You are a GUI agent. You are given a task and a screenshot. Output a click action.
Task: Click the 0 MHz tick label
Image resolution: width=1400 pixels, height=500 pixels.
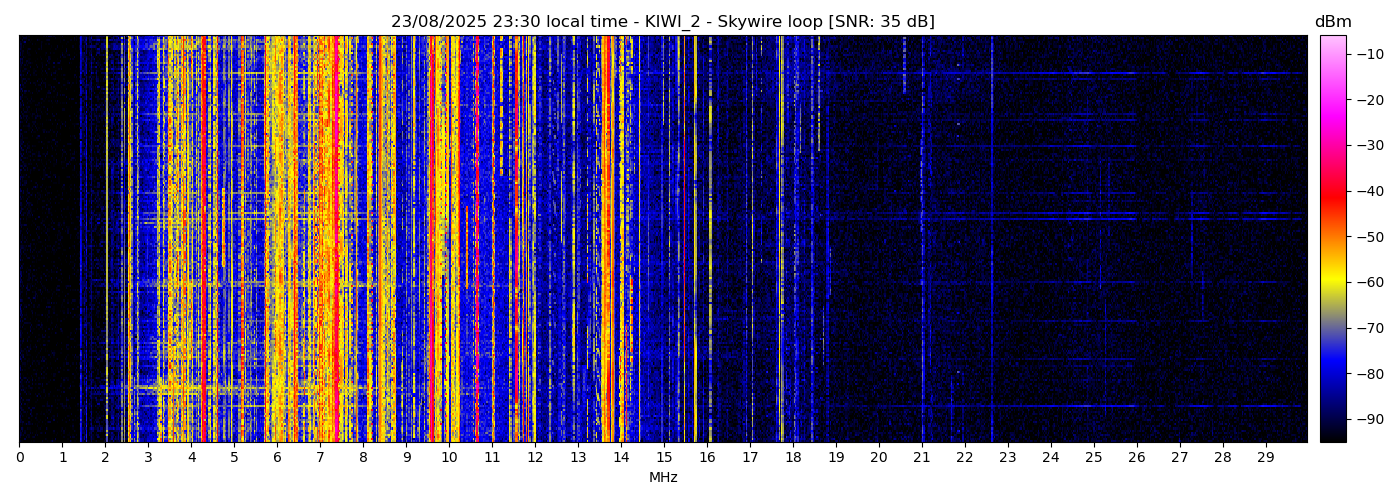click(x=19, y=458)
